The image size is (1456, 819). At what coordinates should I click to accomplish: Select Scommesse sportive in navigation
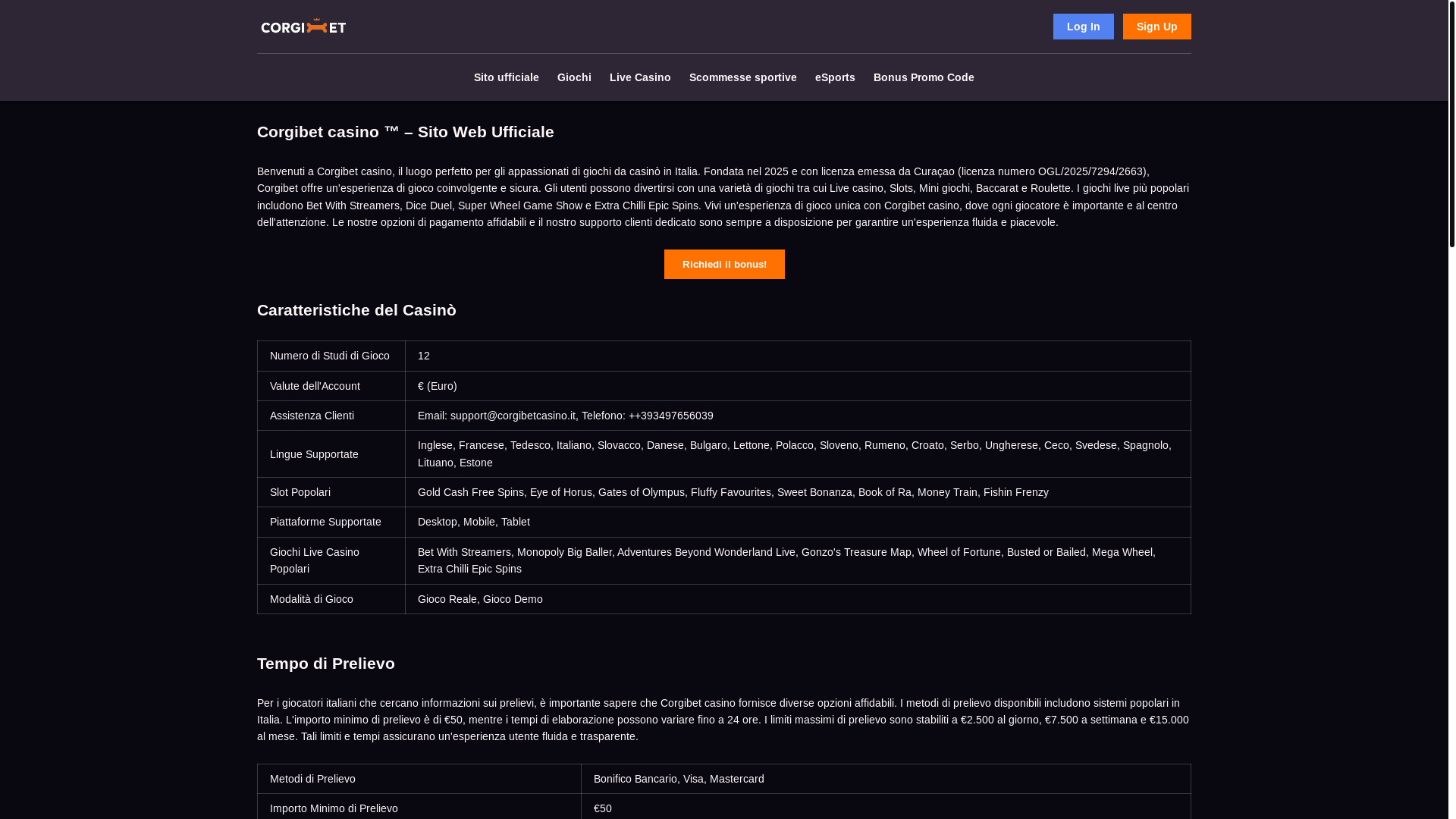[x=743, y=77]
